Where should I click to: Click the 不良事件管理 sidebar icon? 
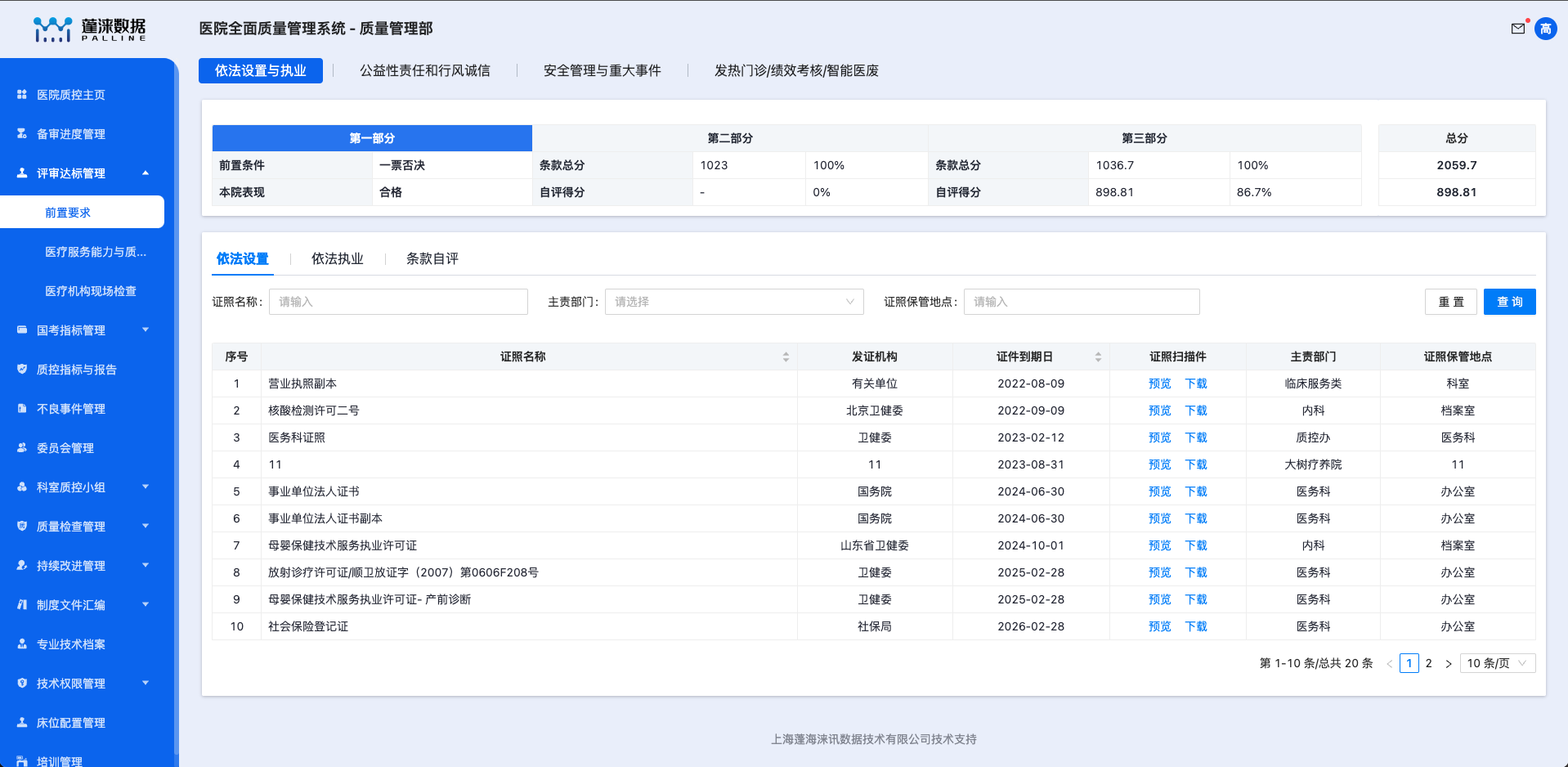22,408
